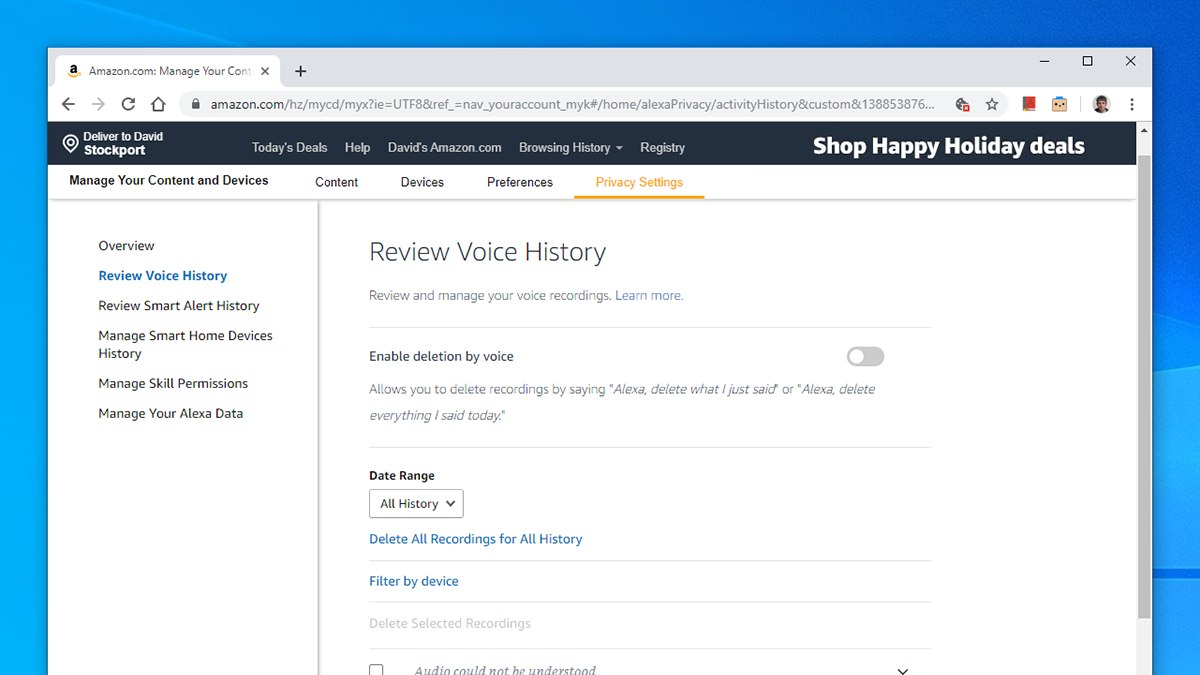Click the Filter by device link
This screenshot has height=675, width=1200.
[414, 581]
